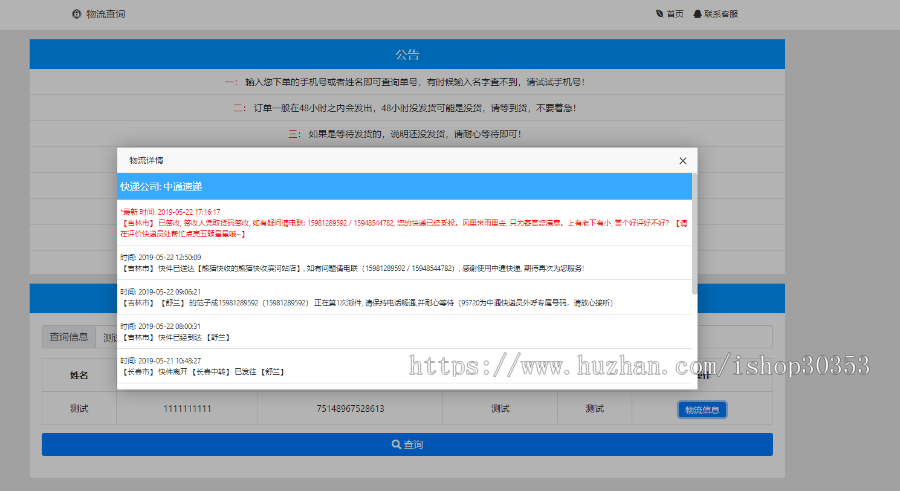Click the tracking number 75148967528613
This screenshot has height=491, width=900.
pyautogui.click(x=350, y=409)
